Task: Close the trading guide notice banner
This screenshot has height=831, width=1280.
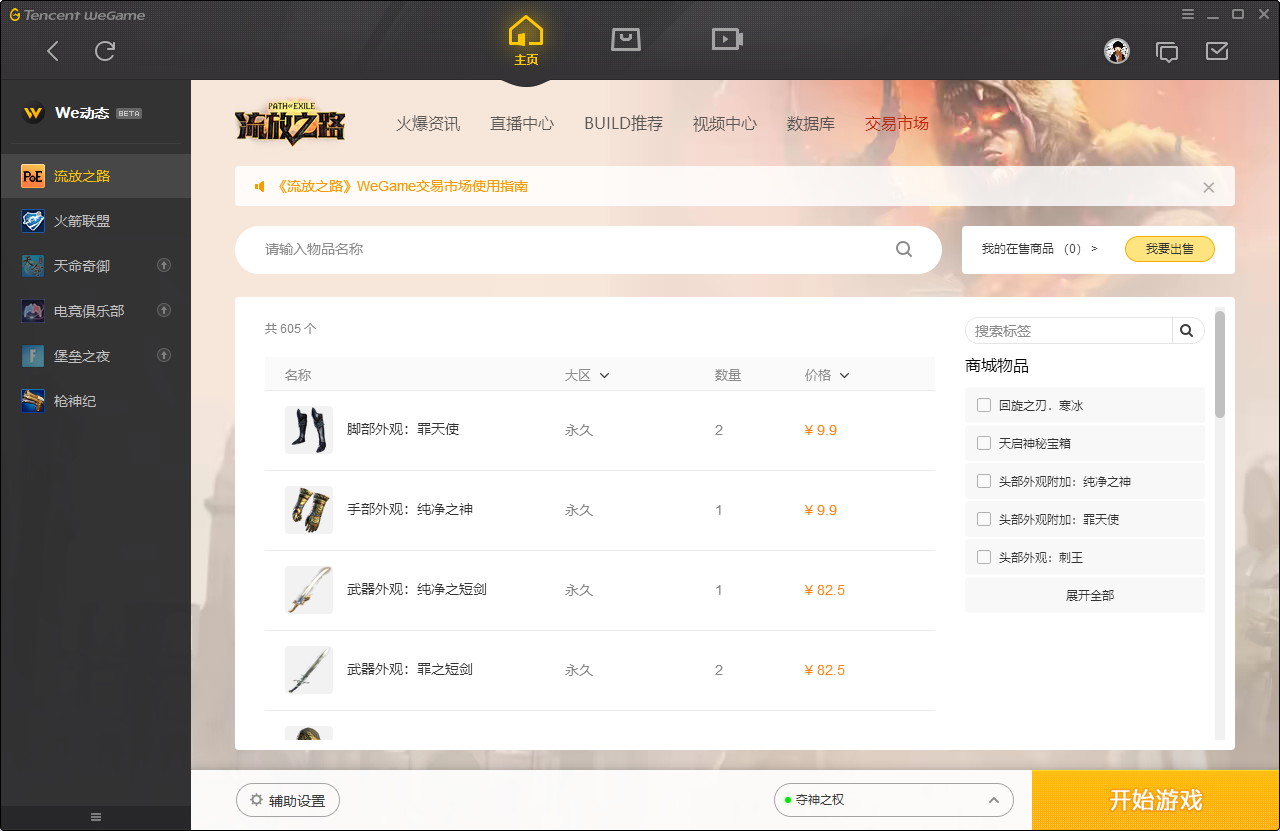Action: [x=1209, y=187]
